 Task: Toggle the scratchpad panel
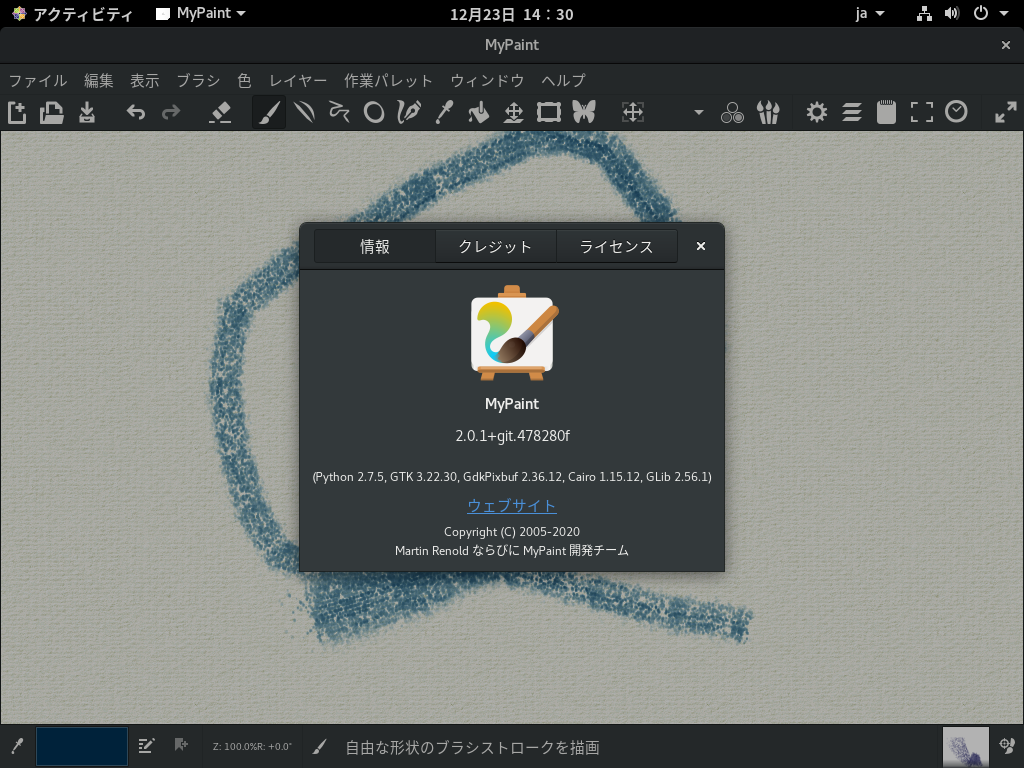[886, 112]
